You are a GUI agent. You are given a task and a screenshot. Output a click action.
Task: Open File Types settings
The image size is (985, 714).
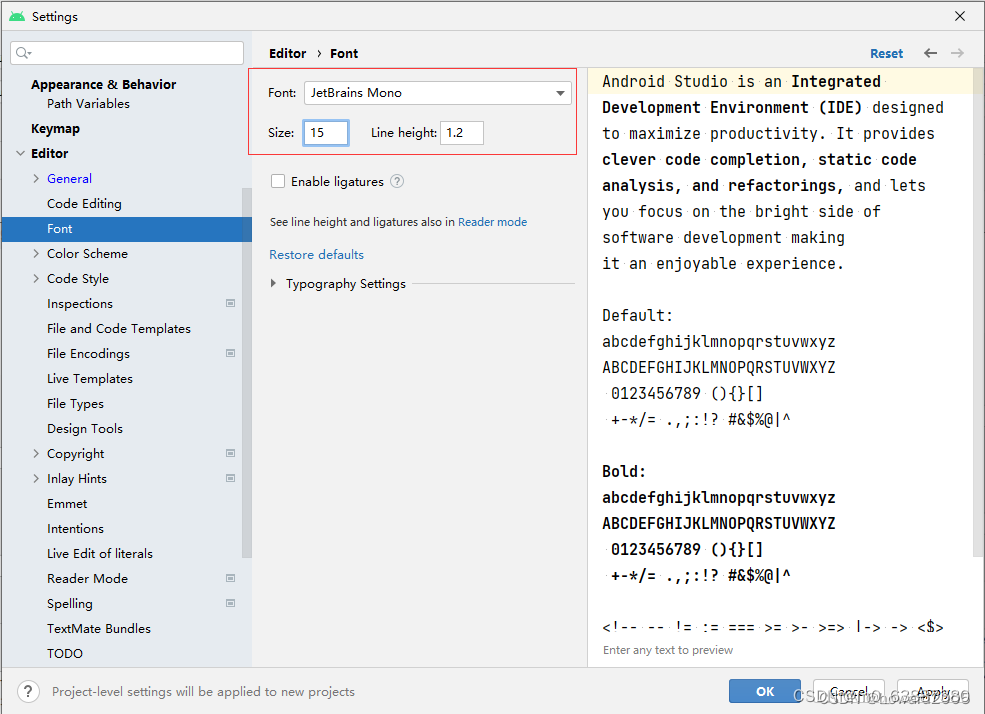tap(75, 404)
